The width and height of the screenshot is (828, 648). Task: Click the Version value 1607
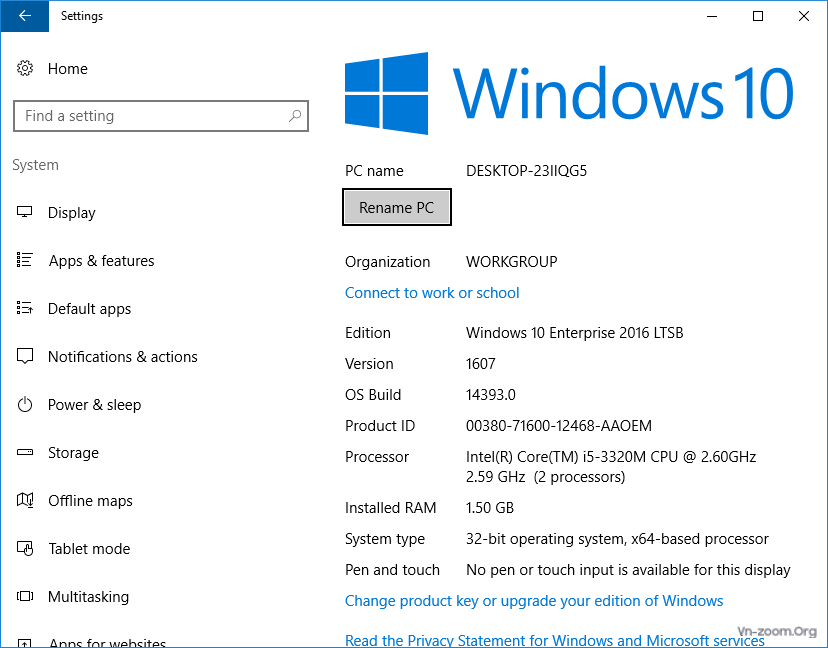tap(481, 364)
